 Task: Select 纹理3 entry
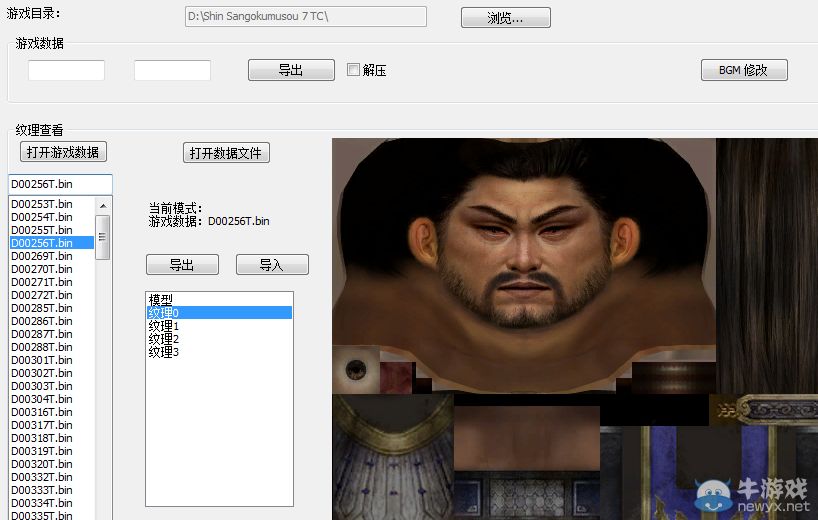tap(219, 352)
